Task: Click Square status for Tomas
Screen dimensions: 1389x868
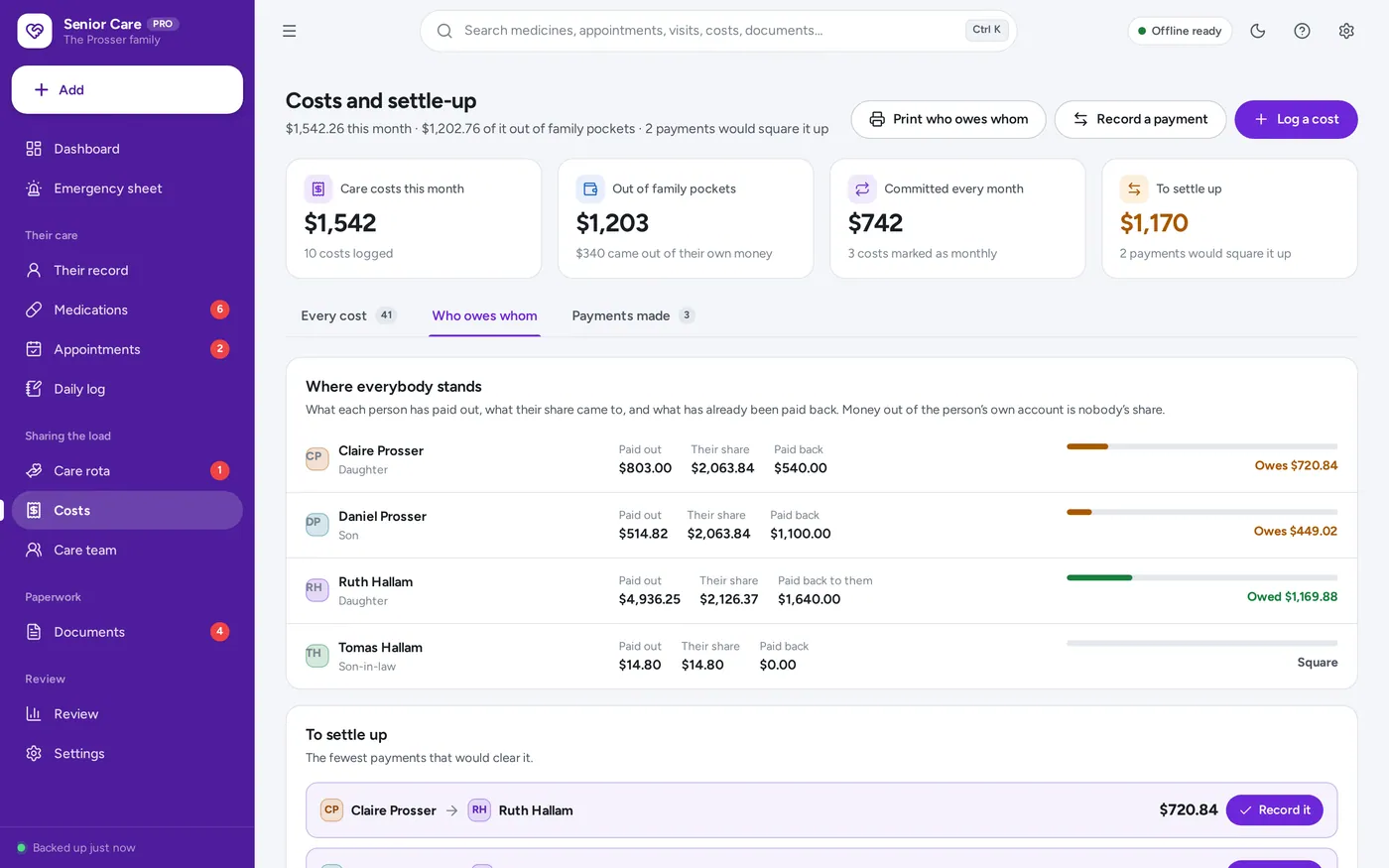Action: [1318, 662]
